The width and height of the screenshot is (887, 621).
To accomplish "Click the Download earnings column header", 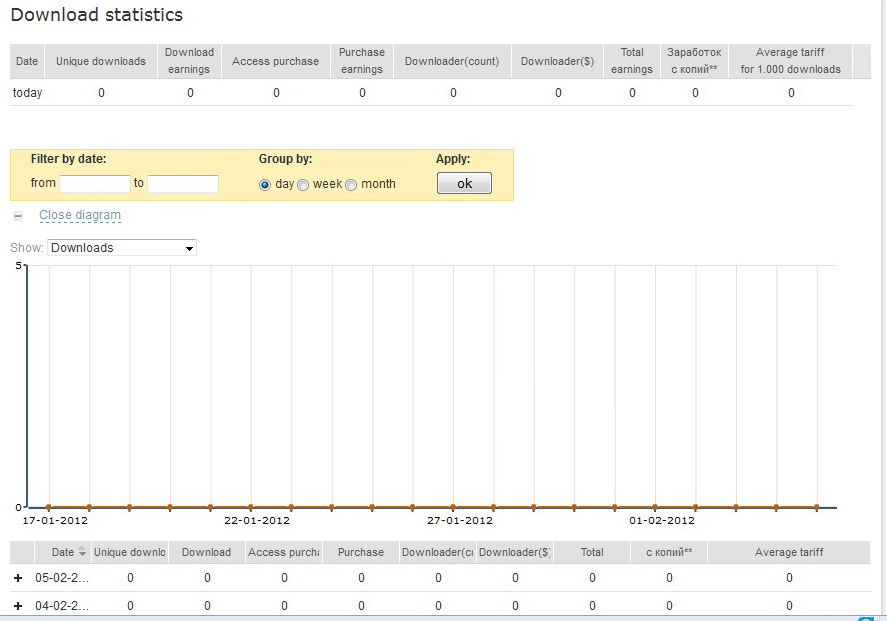I will (190, 61).
